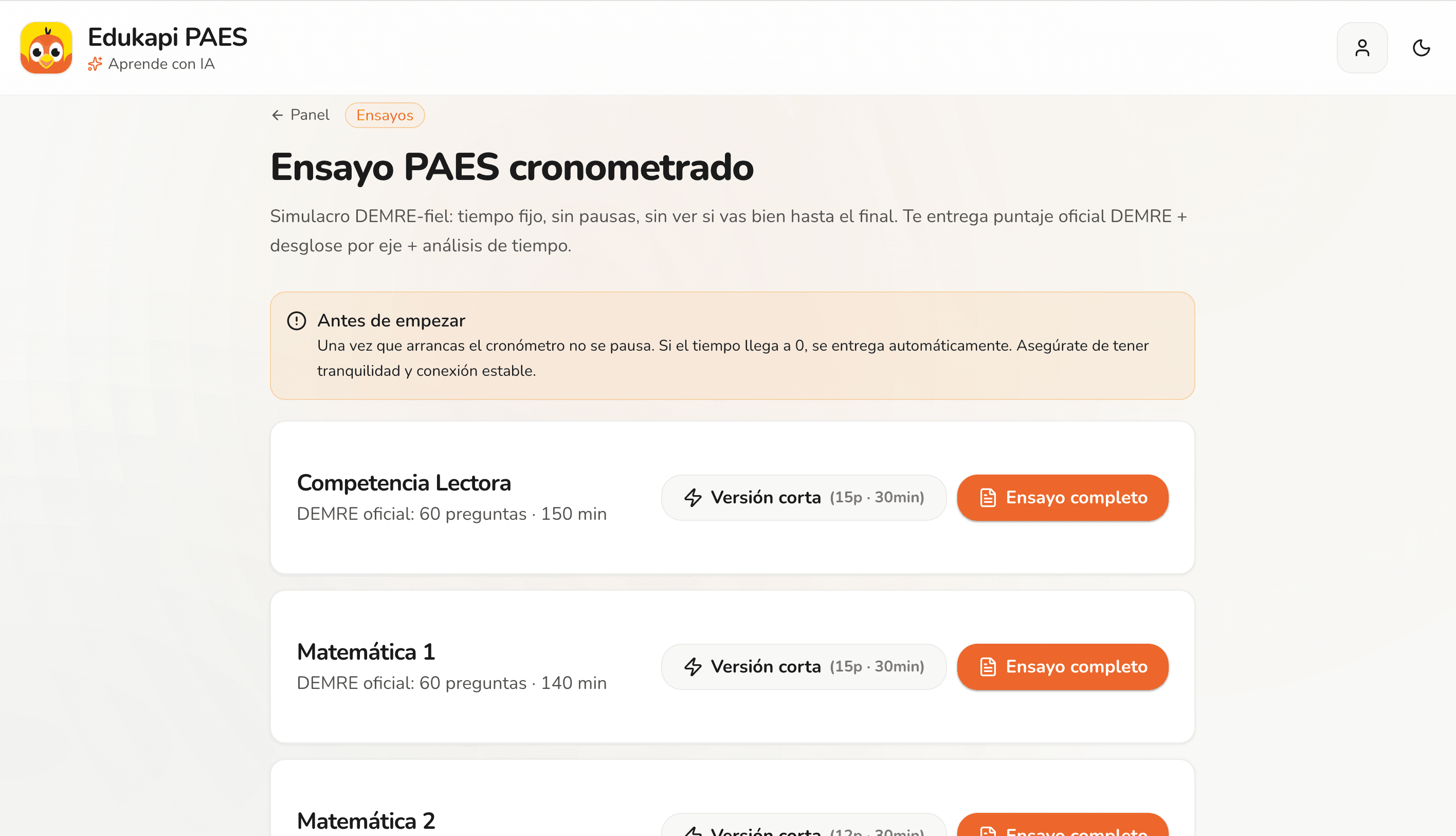
Task: Click the document icon in Matemática 1 row
Action: click(x=988, y=667)
